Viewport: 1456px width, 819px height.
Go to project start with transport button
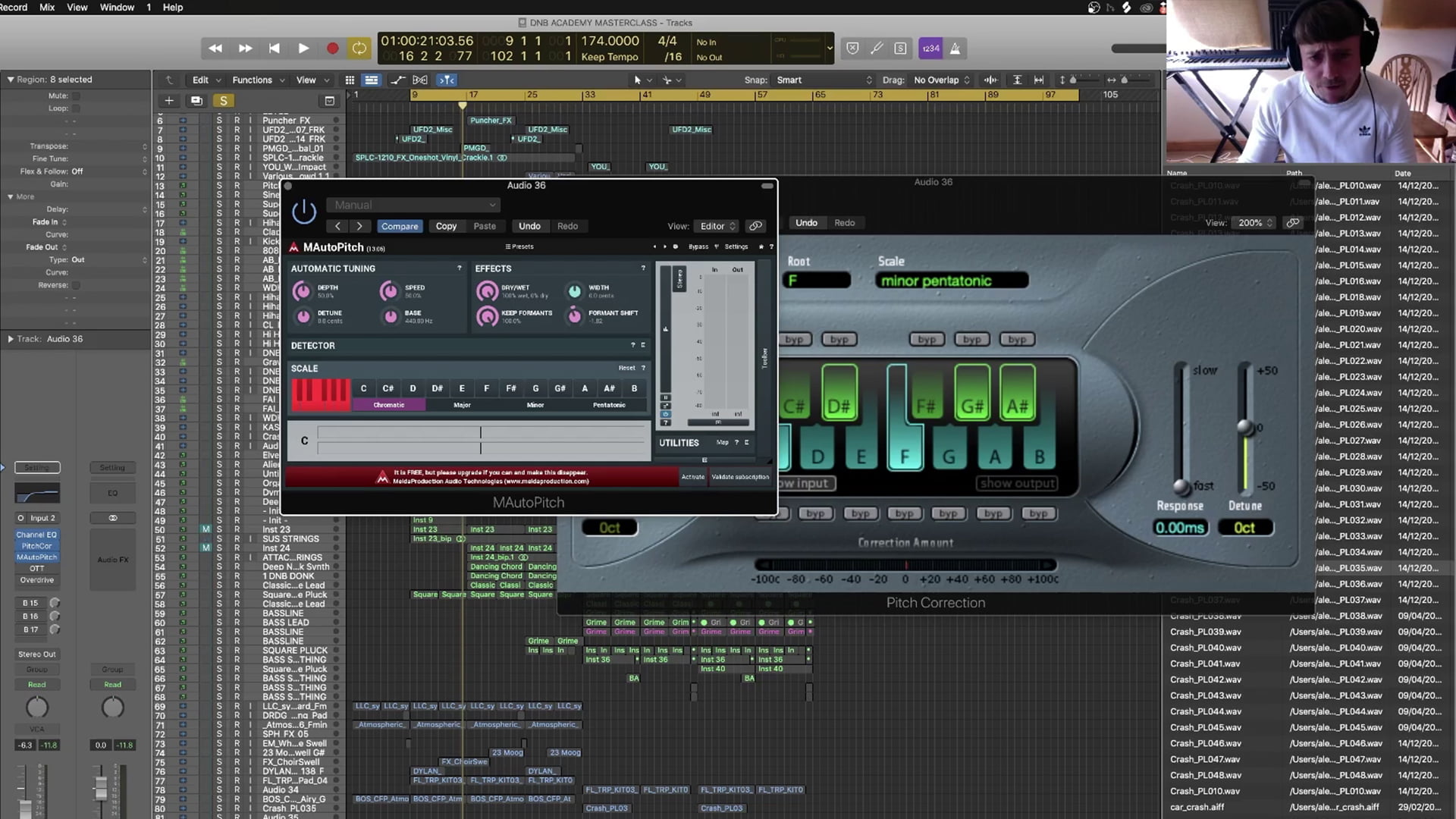274,49
